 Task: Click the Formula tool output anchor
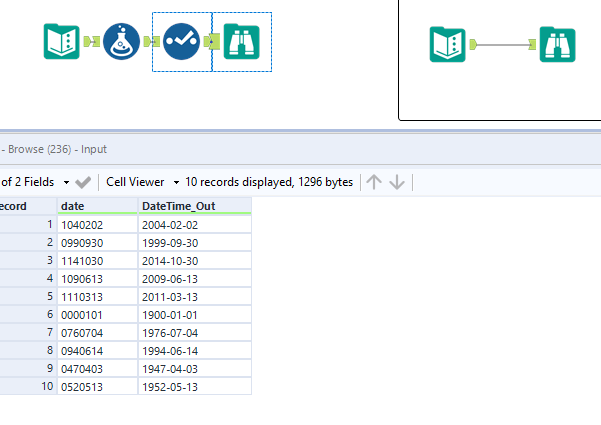[147, 41]
